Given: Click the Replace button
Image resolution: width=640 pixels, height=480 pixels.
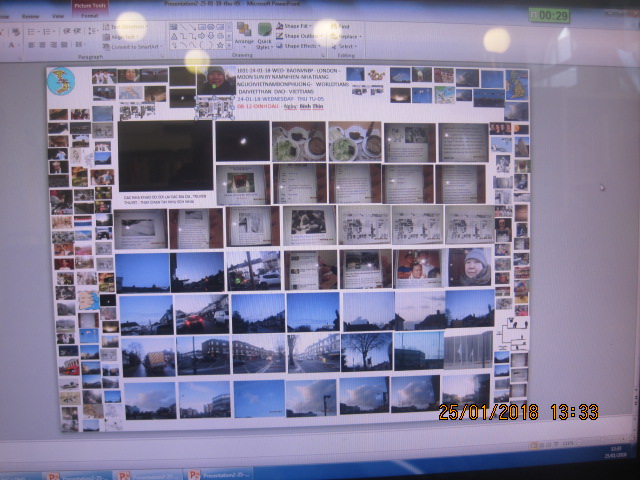Looking at the screenshot, I should click(x=343, y=37).
